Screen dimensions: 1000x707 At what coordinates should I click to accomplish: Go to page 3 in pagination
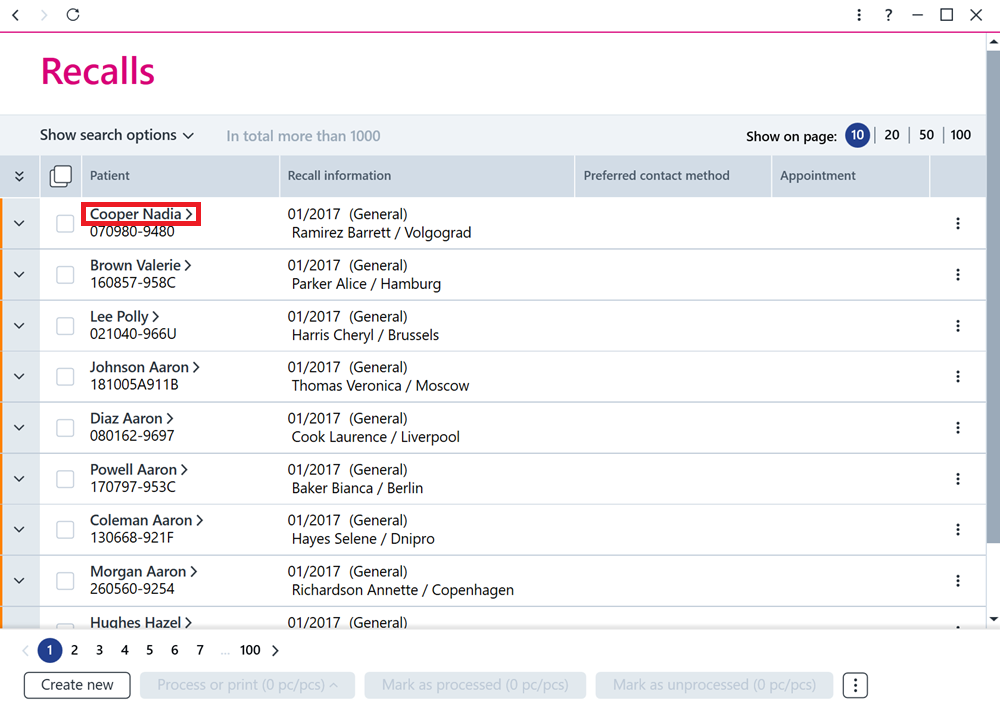click(x=99, y=650)
